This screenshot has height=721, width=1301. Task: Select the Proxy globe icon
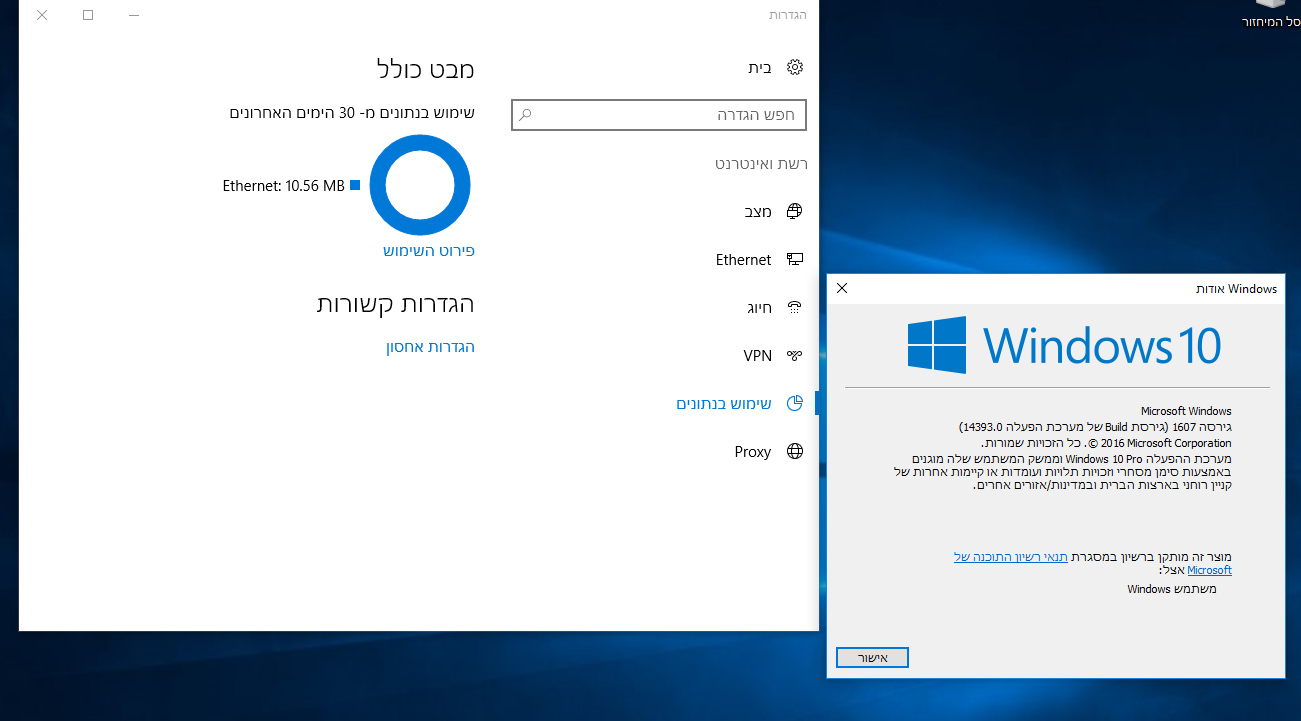click(x=795, y=451)
